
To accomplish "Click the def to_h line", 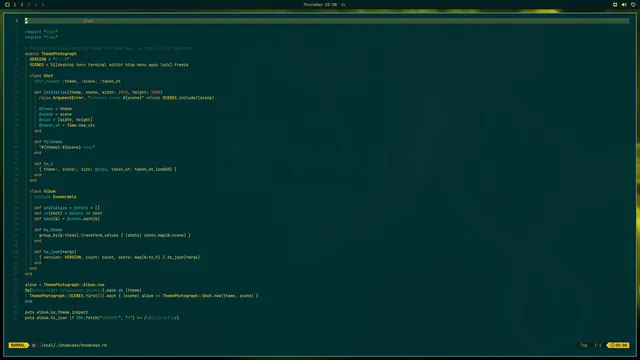I will [x=44, y=164].
